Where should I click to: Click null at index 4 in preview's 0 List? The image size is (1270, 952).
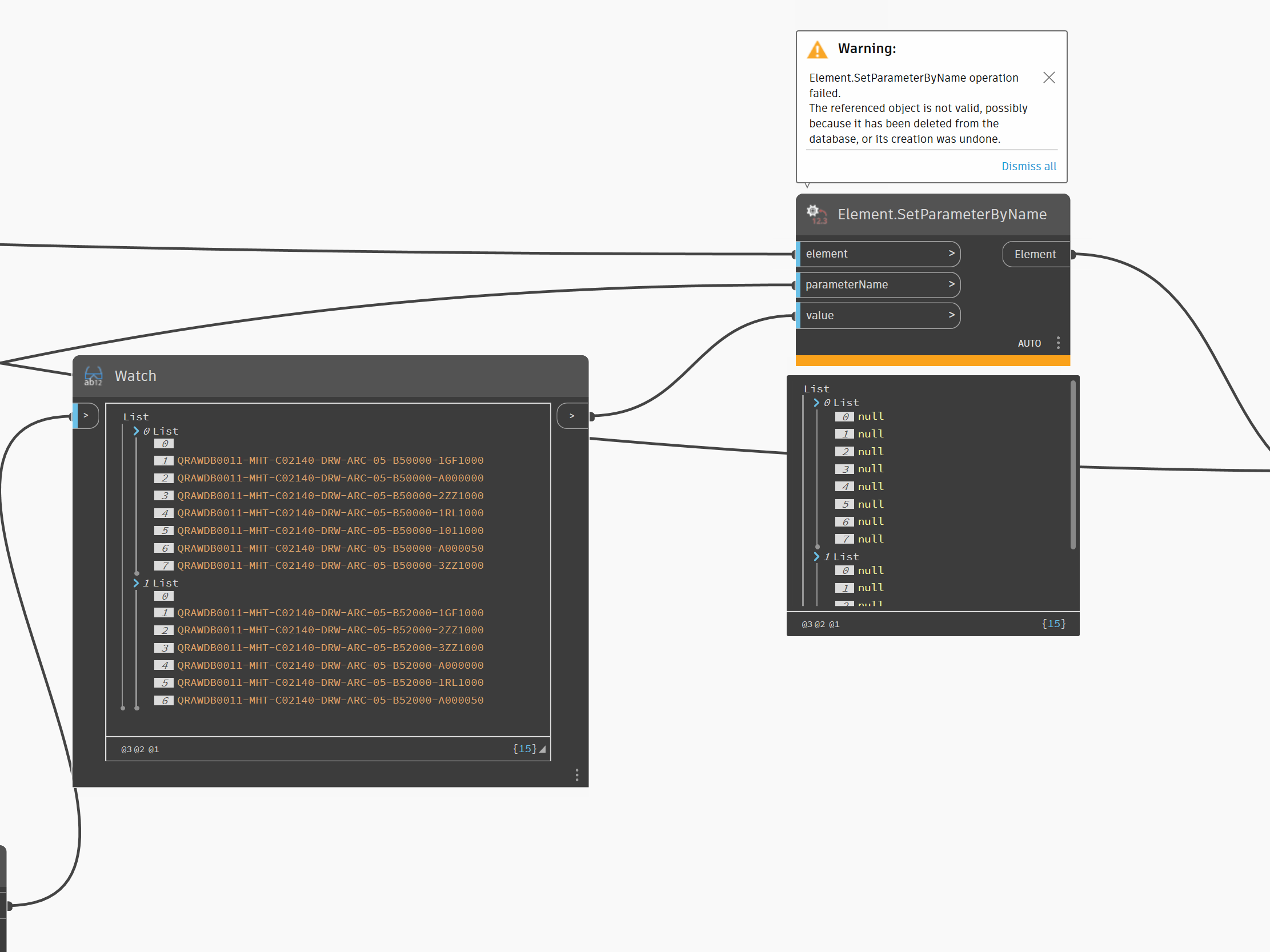(871, 487)
